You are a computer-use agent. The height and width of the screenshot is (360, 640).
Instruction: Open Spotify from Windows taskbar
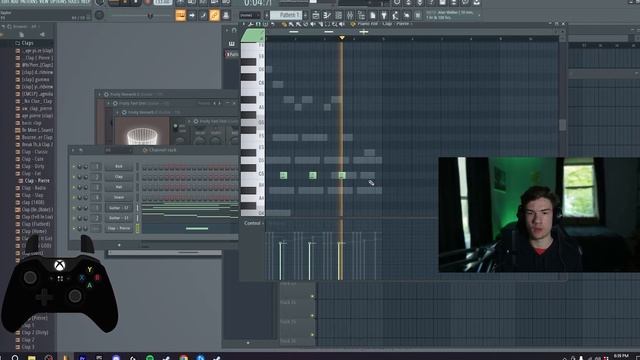[x=150, y=358]
